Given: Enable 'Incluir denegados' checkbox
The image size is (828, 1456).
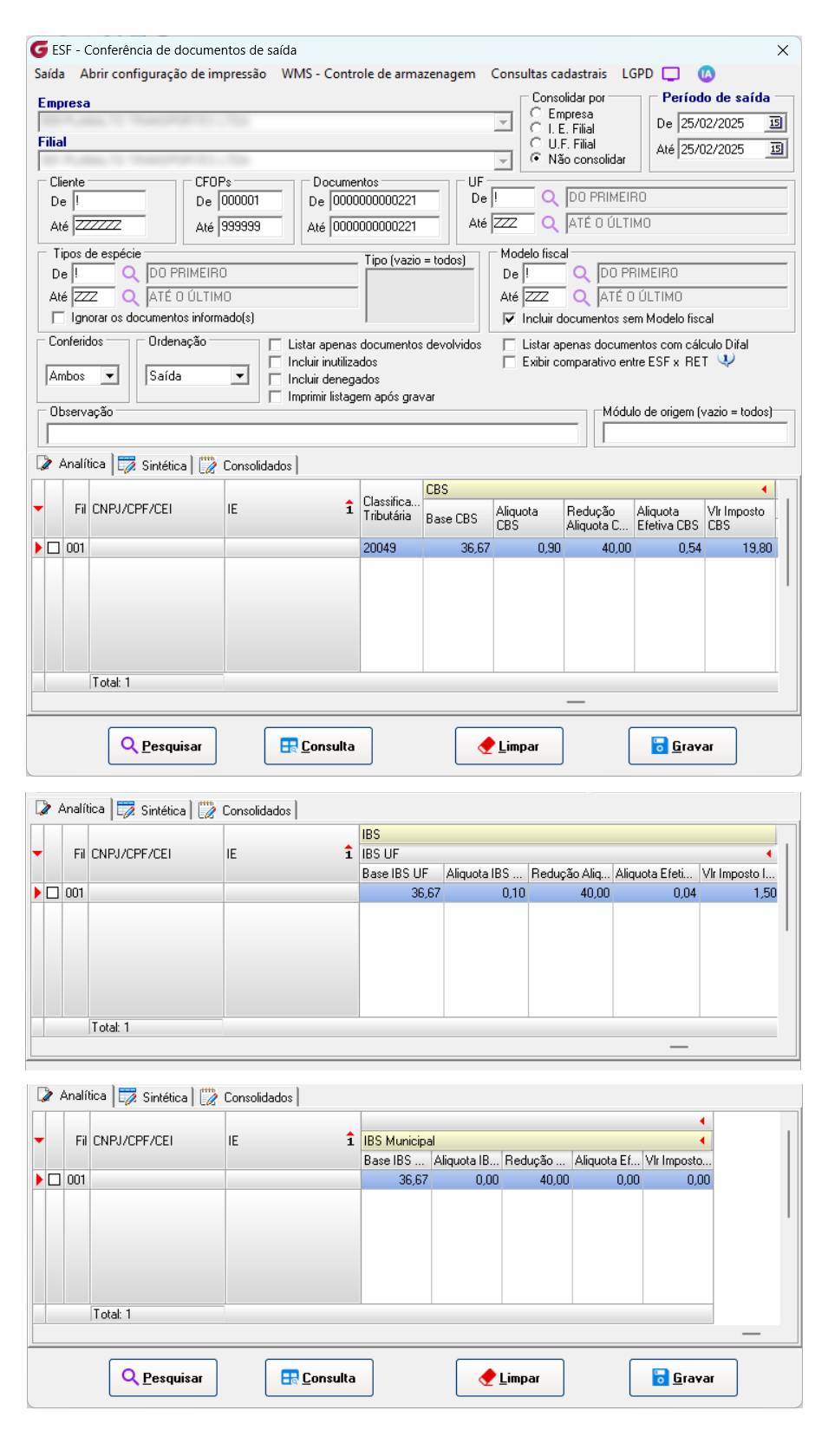Looking at the screenshot, I should pos(276,380).
